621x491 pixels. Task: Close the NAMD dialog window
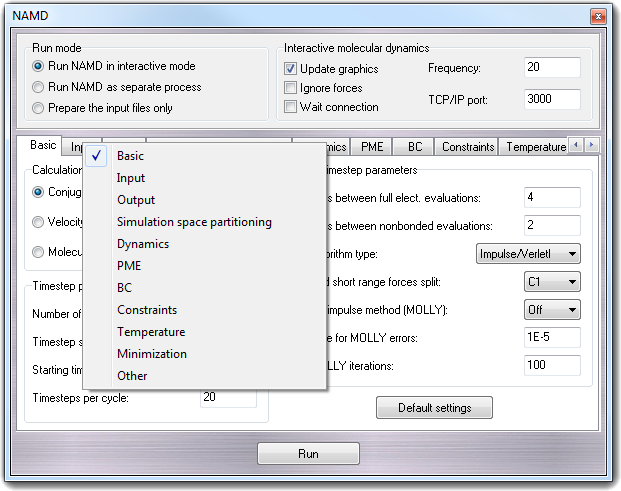[x=597, y=16]
